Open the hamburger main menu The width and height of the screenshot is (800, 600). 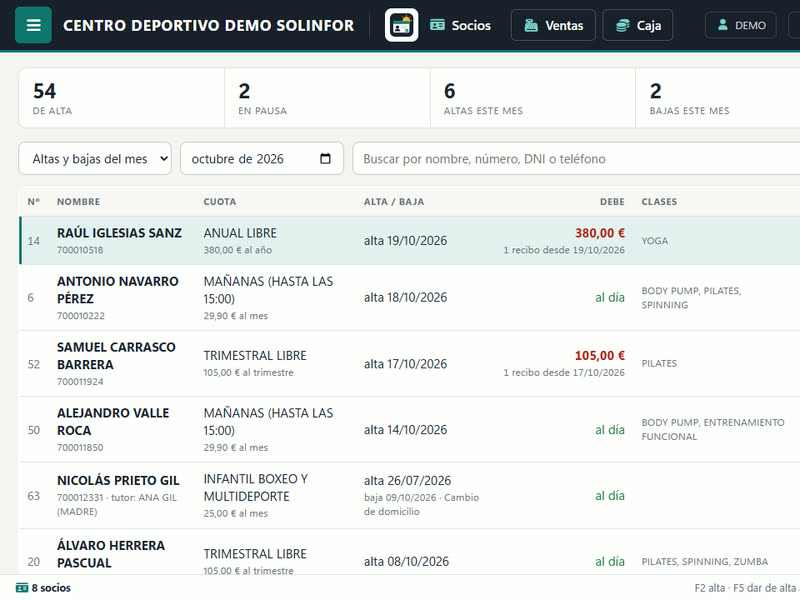coord(33,25)
